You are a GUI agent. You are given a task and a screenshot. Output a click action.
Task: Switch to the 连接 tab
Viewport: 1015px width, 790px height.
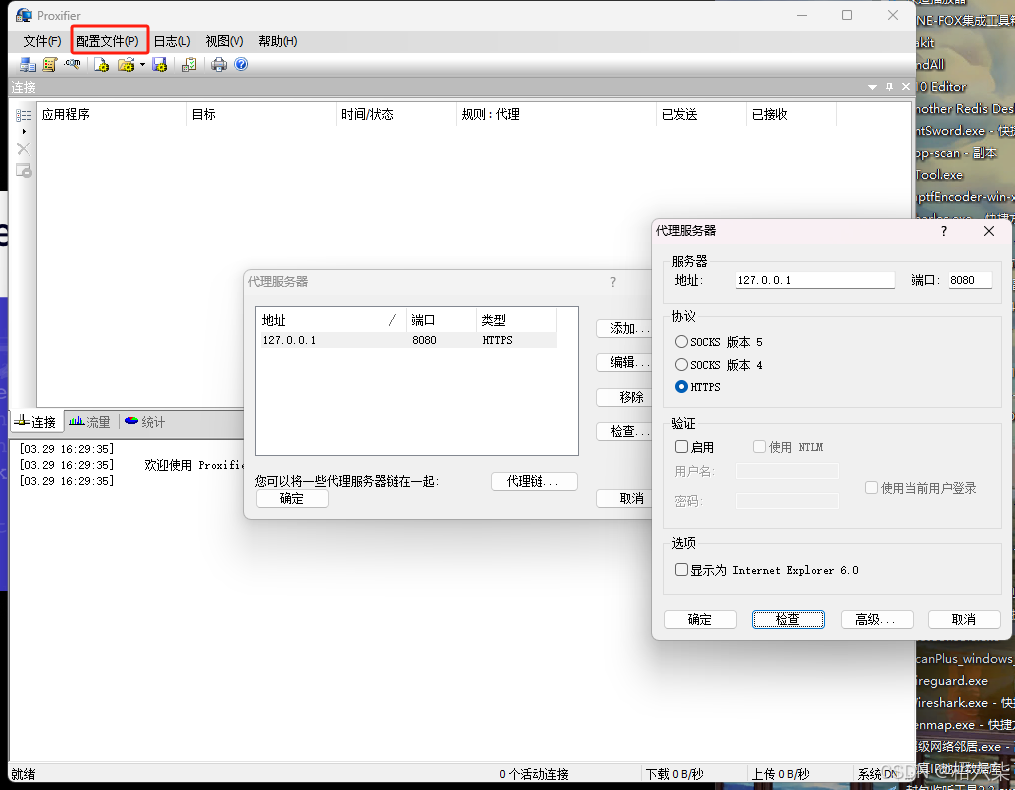[36, 422]
